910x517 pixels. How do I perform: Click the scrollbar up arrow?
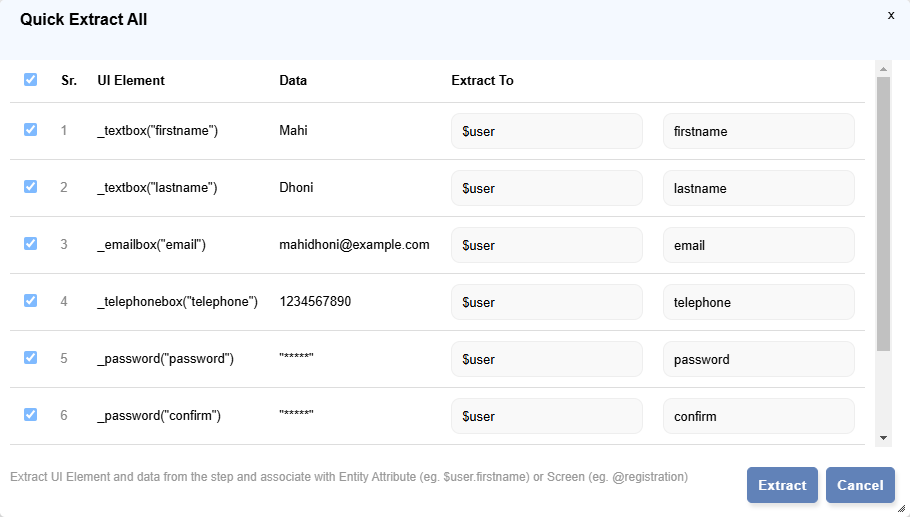tap(883, 69)
